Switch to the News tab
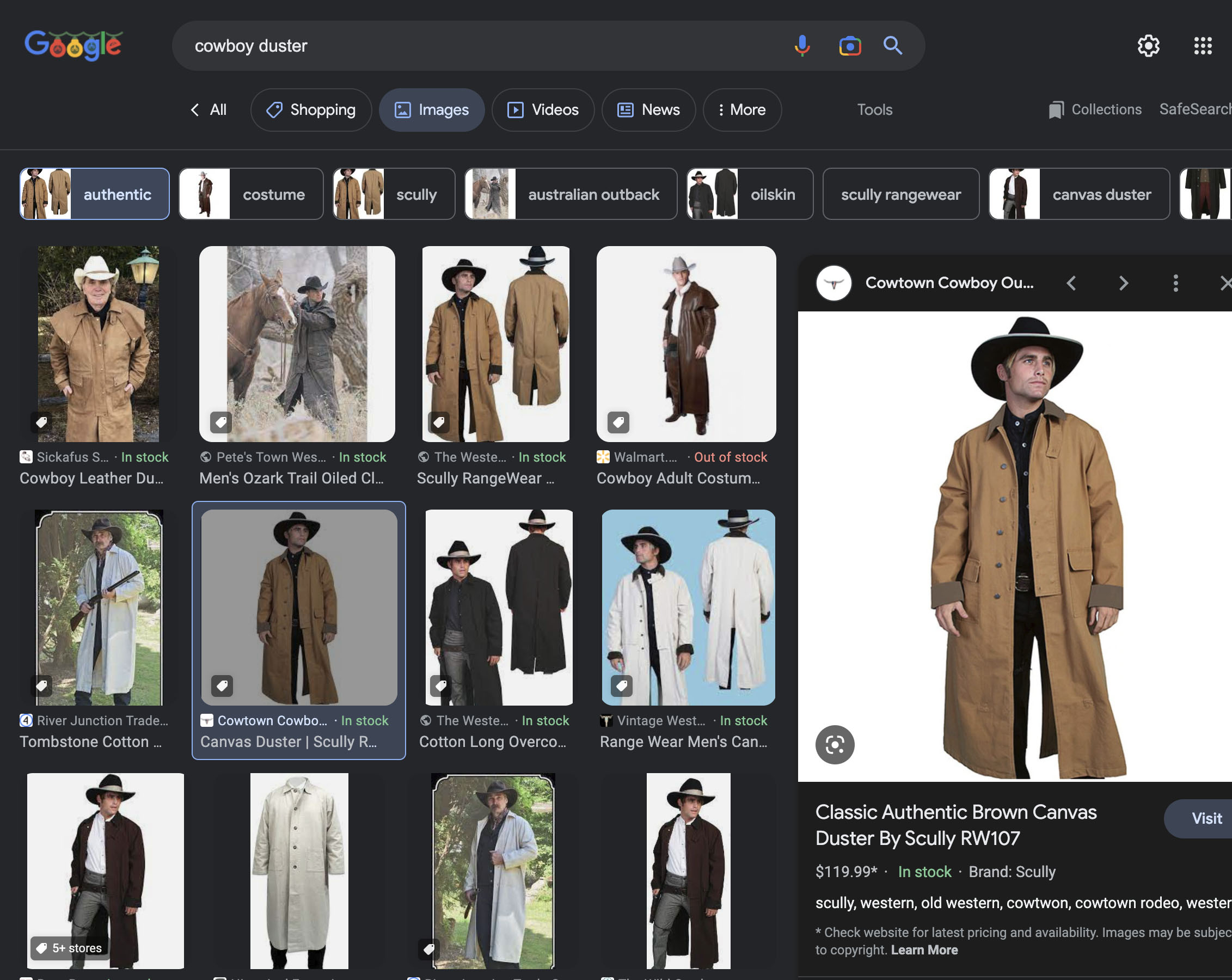The width and height of the screenshot is (1232, 980). tap(648, 110)
